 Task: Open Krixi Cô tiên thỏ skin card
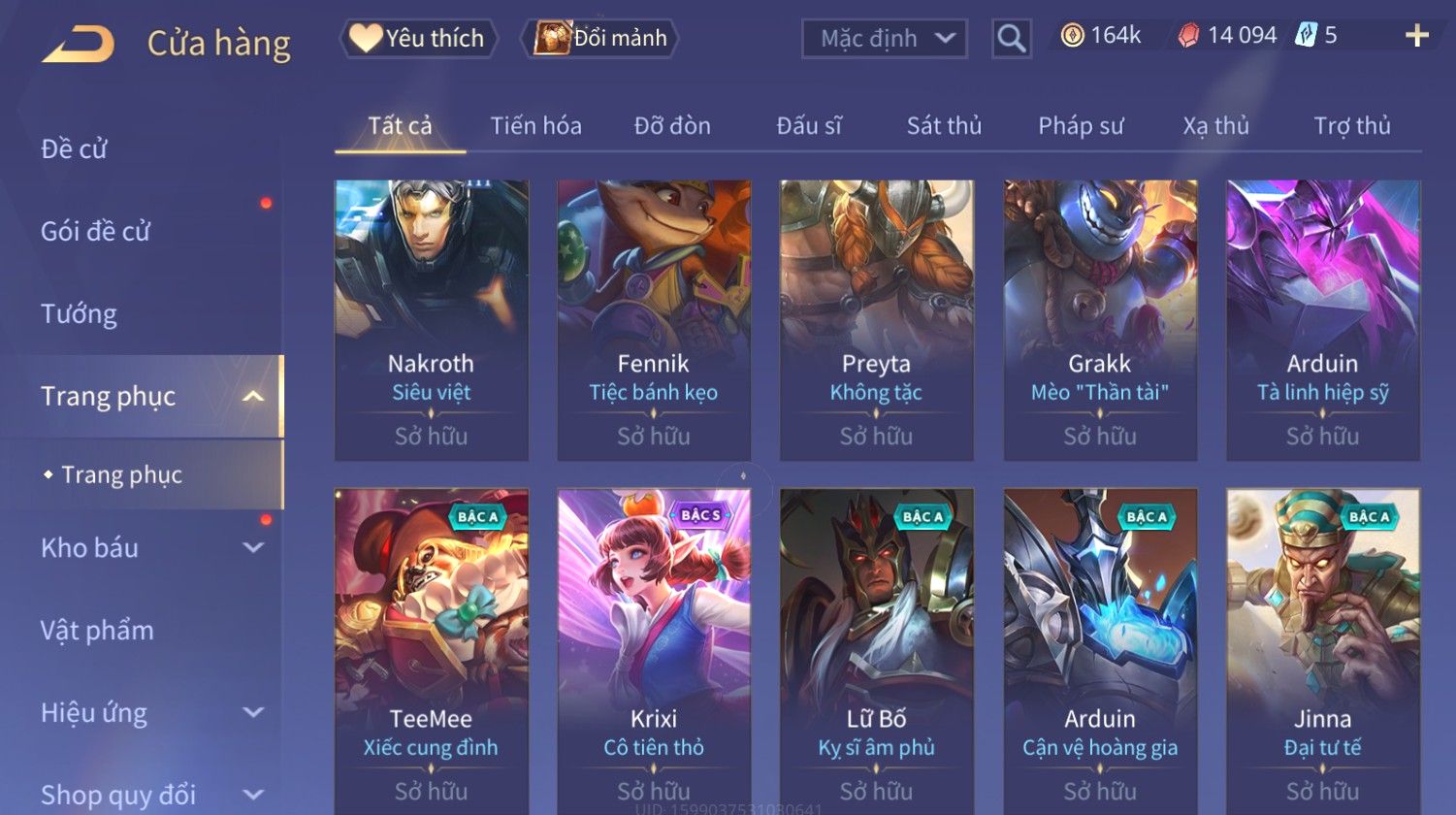pyautogui.click(x=654, y=650)
